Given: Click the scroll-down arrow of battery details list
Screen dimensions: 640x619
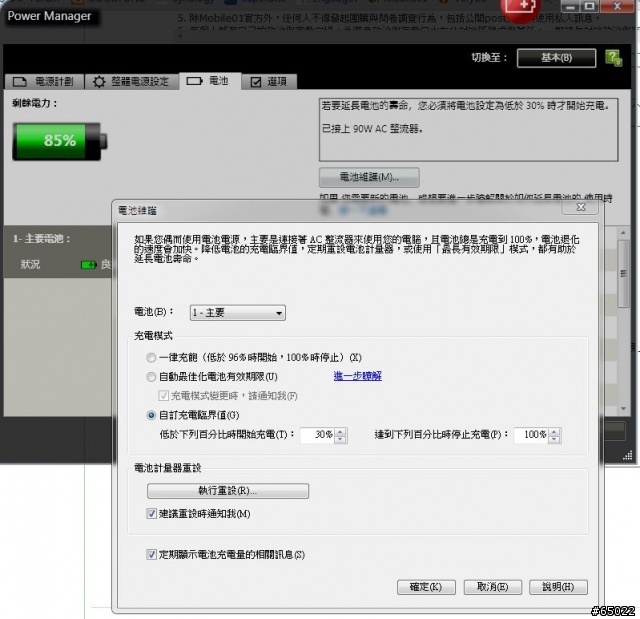Looking at the screenshot, I should (x=623, y=408).
